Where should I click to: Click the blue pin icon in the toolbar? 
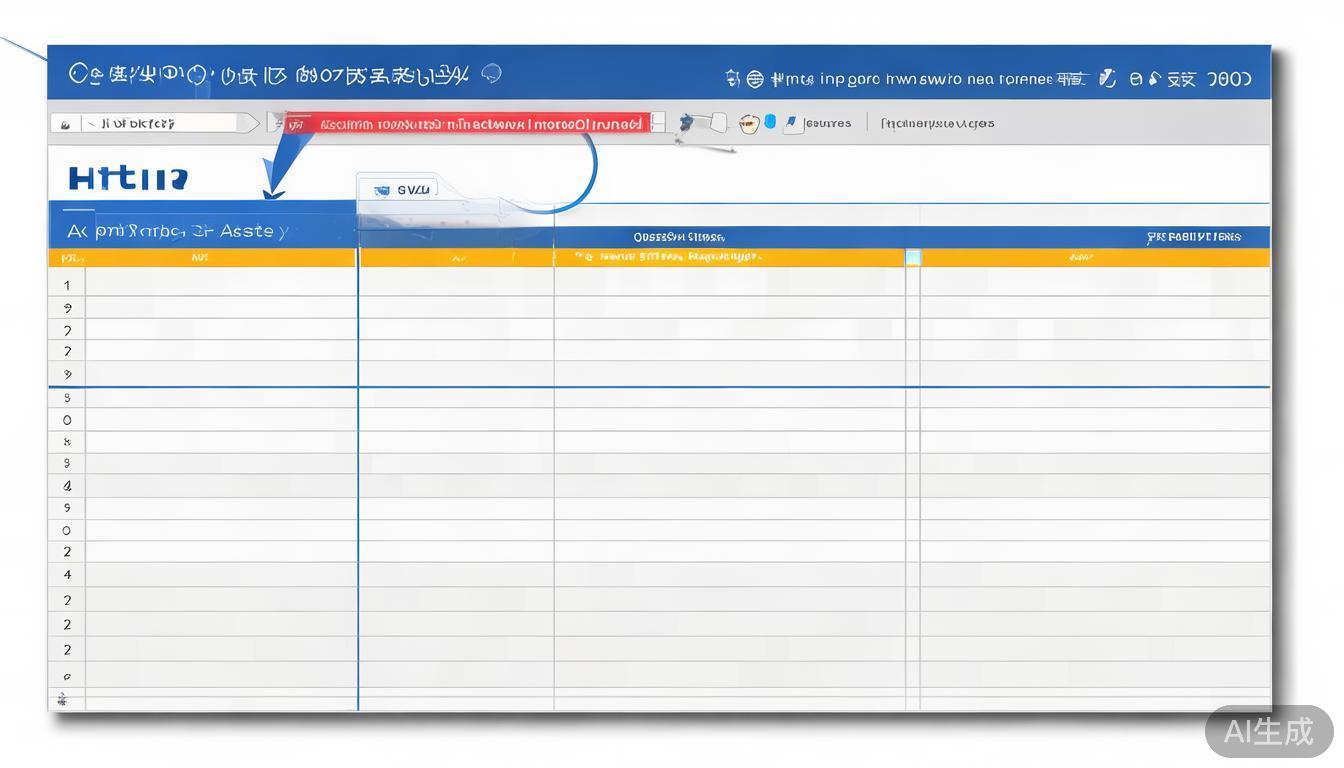pos(686,123)
